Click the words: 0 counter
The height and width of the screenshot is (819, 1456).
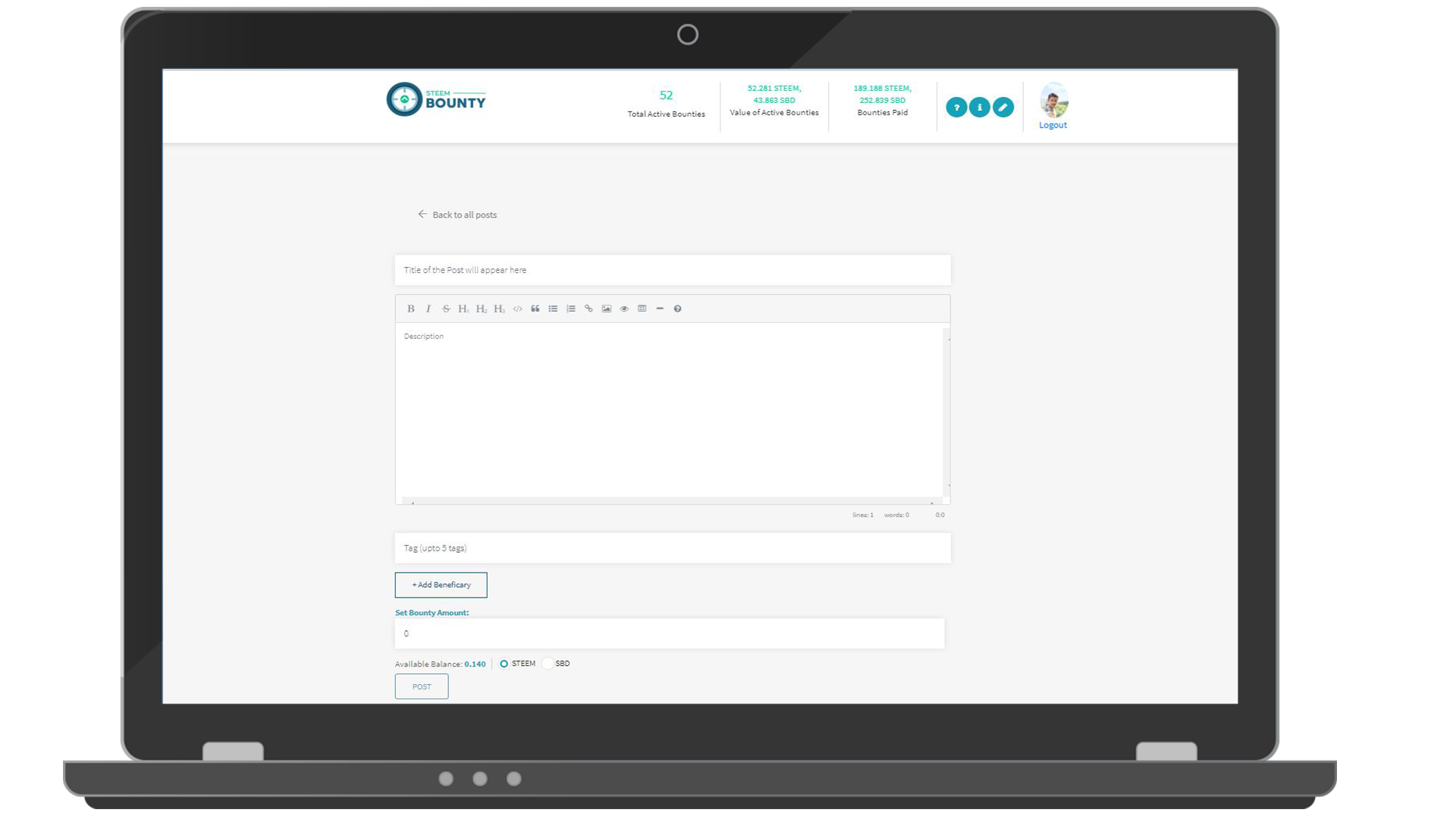[896, 515]
